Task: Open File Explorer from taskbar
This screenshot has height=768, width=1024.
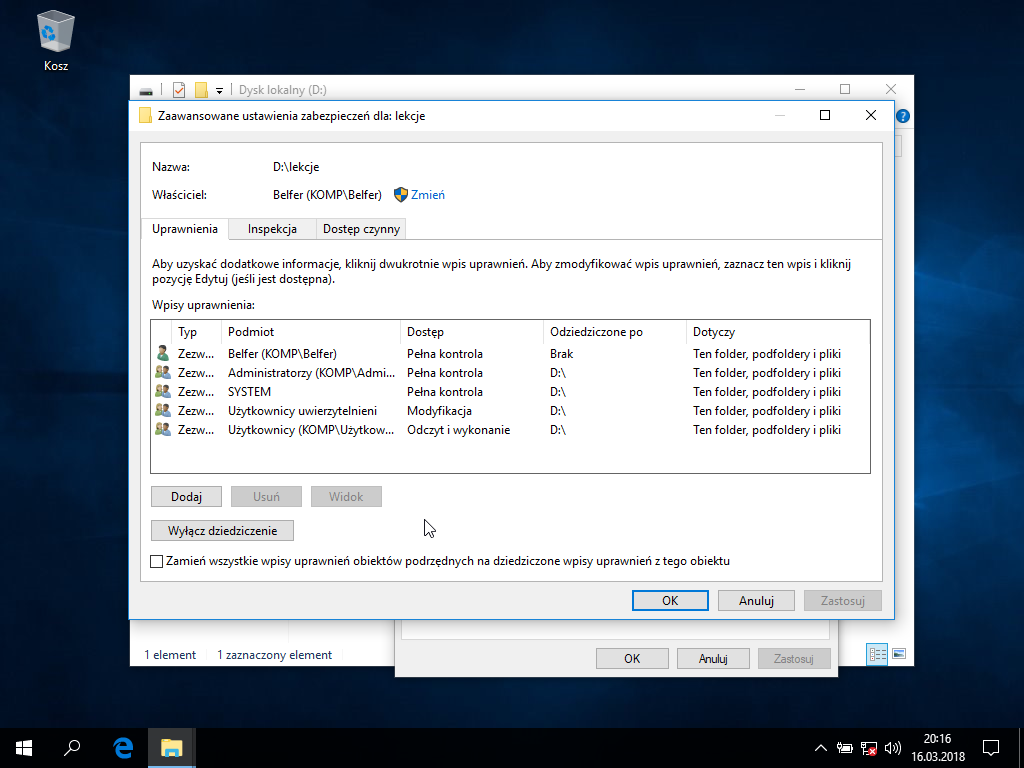Action: [x=171, y=748]
